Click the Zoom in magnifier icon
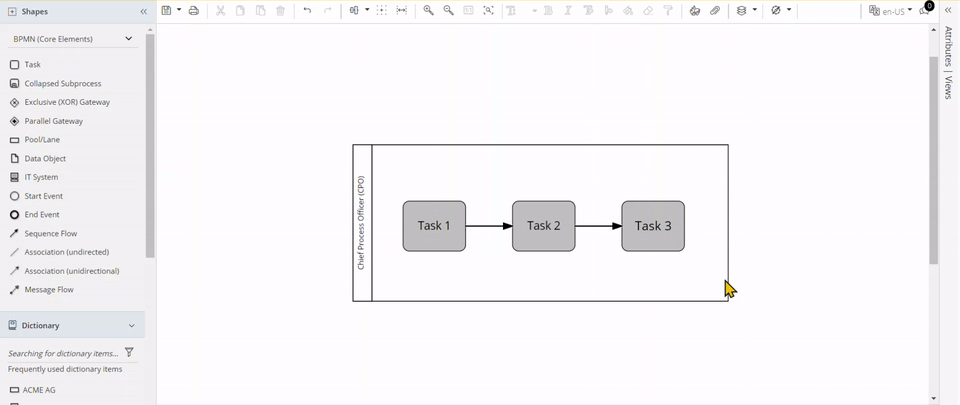 click(x=428, y=10)
